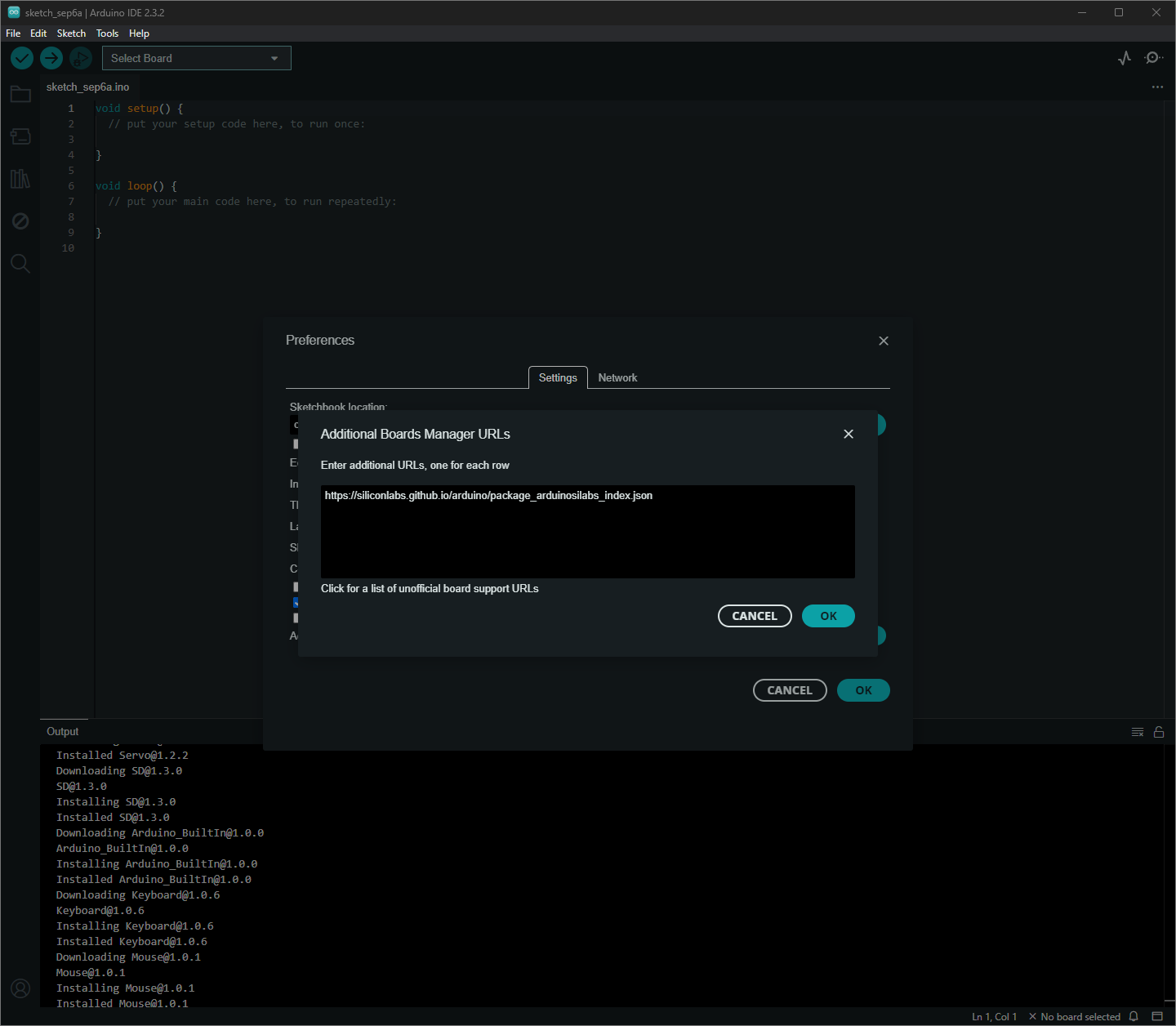Click the siliconlabs package index URL text
The image size is (1176, 1026).
[x=488, y=496]
